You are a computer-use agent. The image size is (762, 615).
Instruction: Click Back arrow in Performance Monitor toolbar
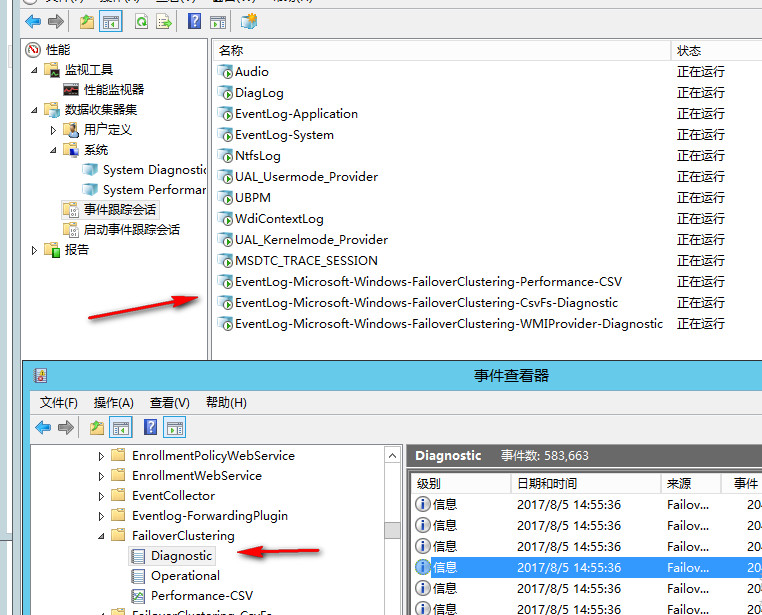pyautogui.click(x=33, y=21)
